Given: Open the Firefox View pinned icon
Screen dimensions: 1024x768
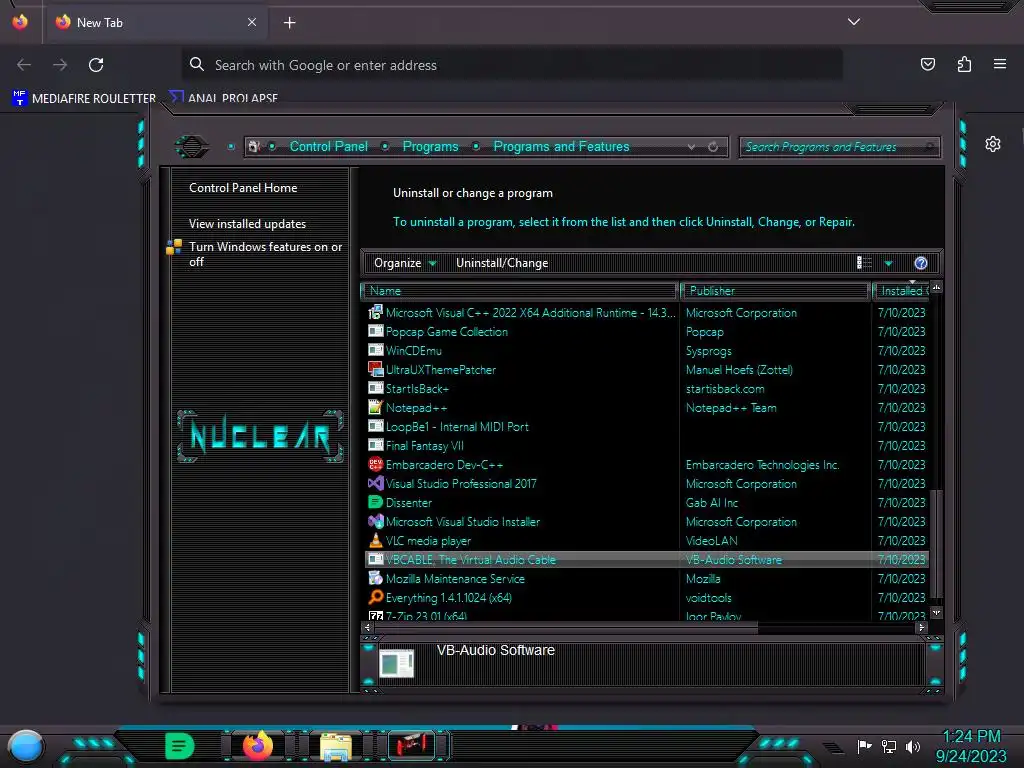Looking at the screenshot, I should click(x=20, y=22).
